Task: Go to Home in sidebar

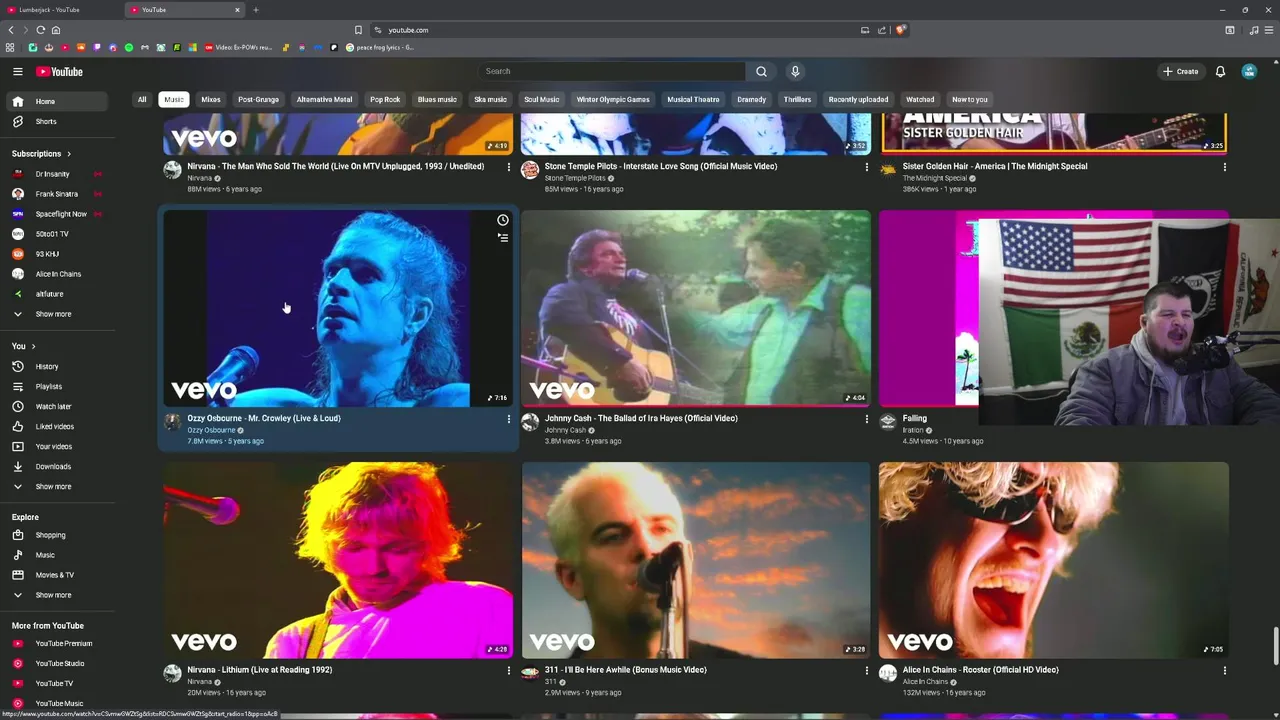Action: pyautogui.click(x=58, y=101)
